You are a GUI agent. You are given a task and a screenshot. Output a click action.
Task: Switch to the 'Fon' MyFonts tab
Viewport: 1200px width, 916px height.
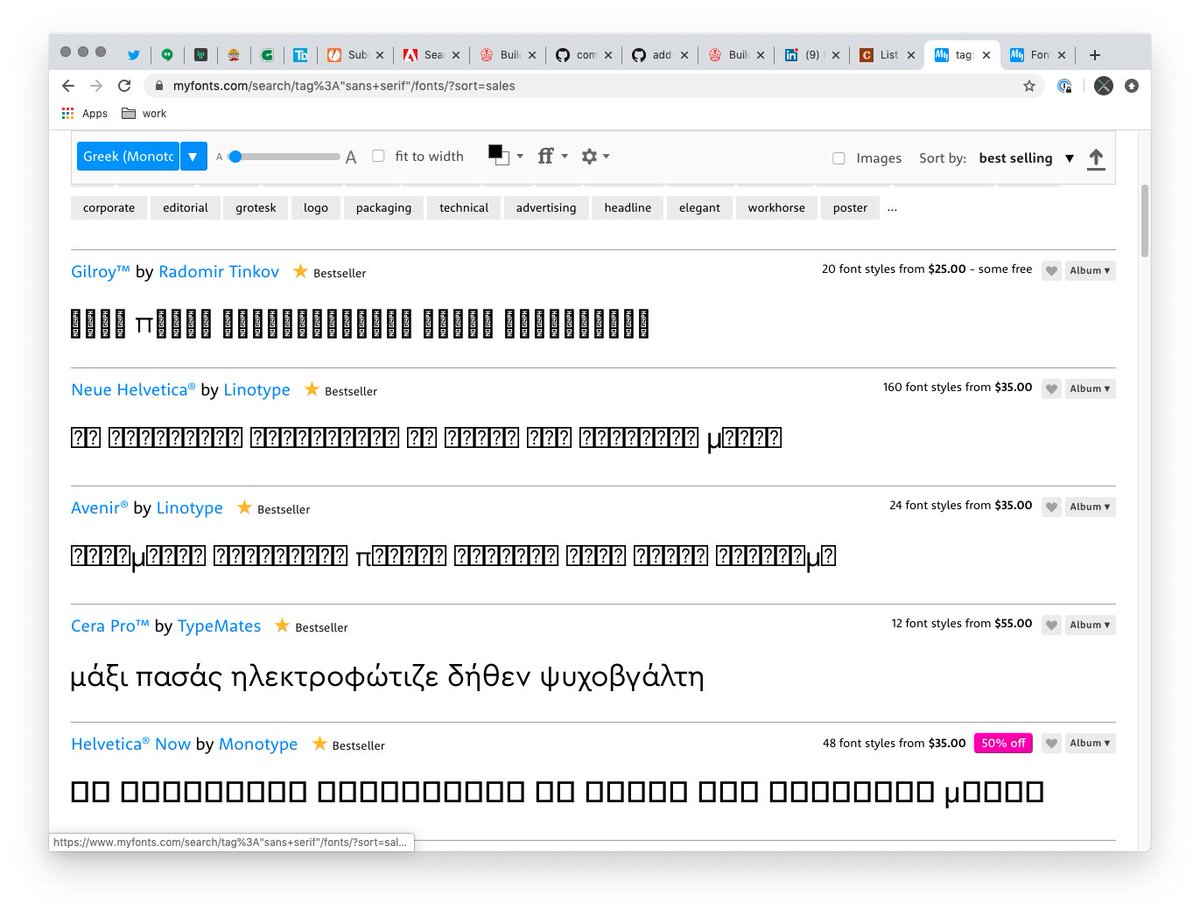point(1037,55)
